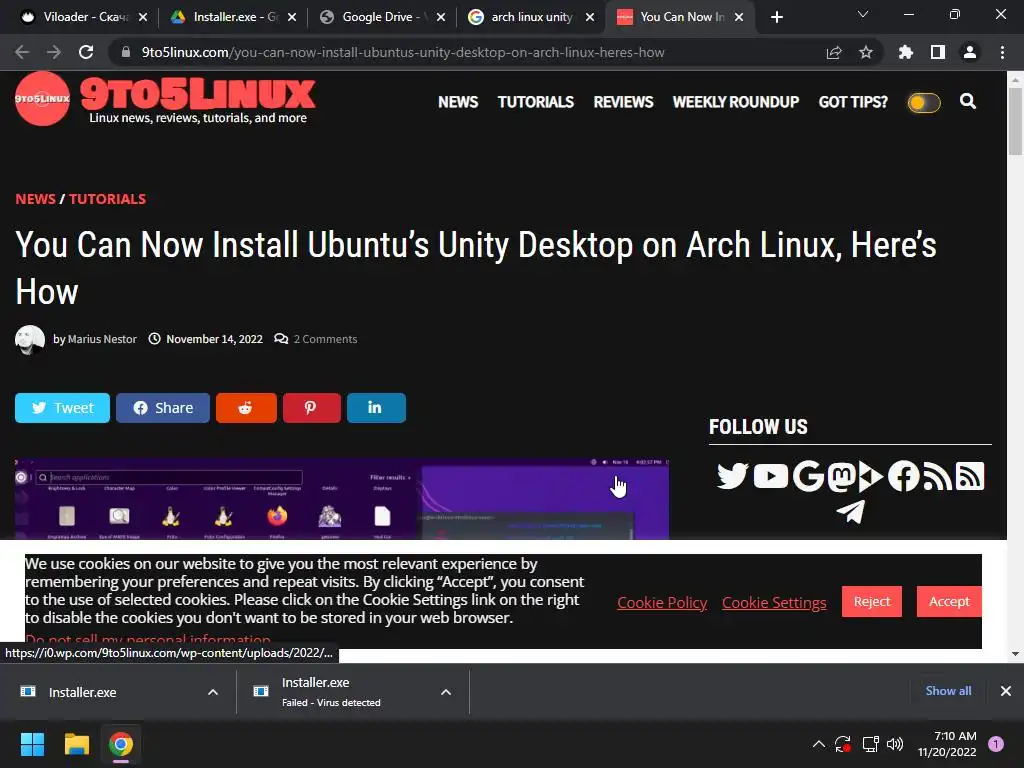Open the Extensions puzzle icon
1024x768 pixels.
906,52
